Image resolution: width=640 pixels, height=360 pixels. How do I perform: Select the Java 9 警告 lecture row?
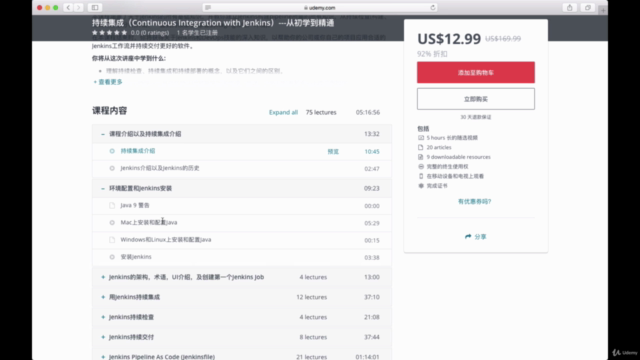(x=242, y=205)
